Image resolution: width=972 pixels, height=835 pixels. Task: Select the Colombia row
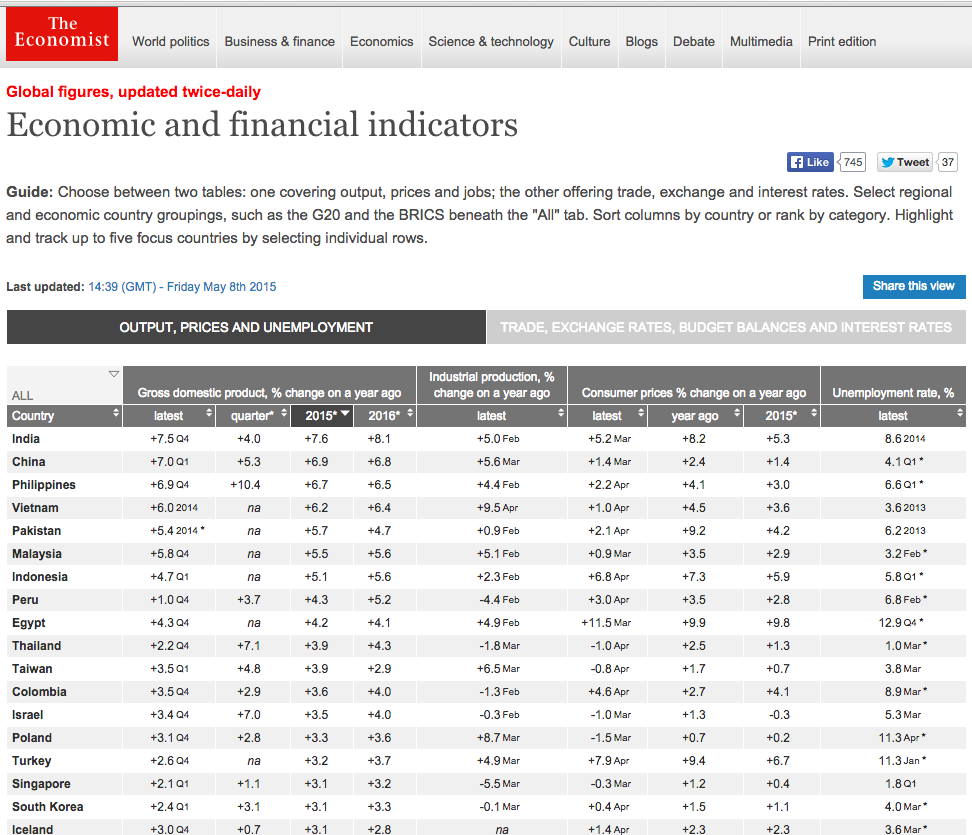(x=486, y=691)
